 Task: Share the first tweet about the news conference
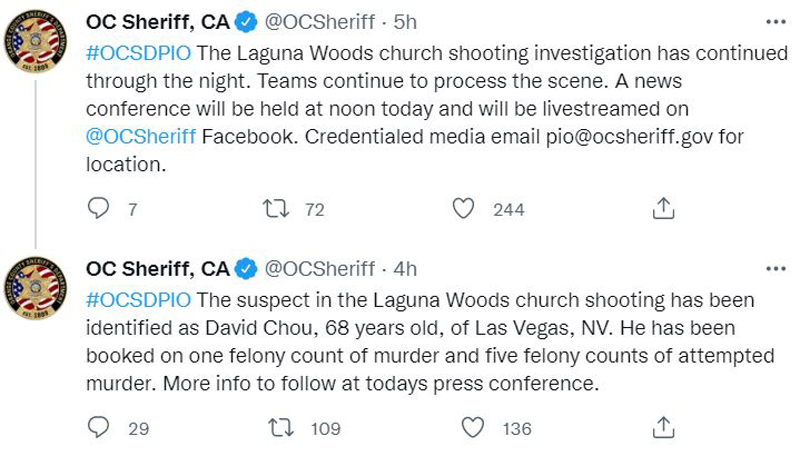coord(663,209)
